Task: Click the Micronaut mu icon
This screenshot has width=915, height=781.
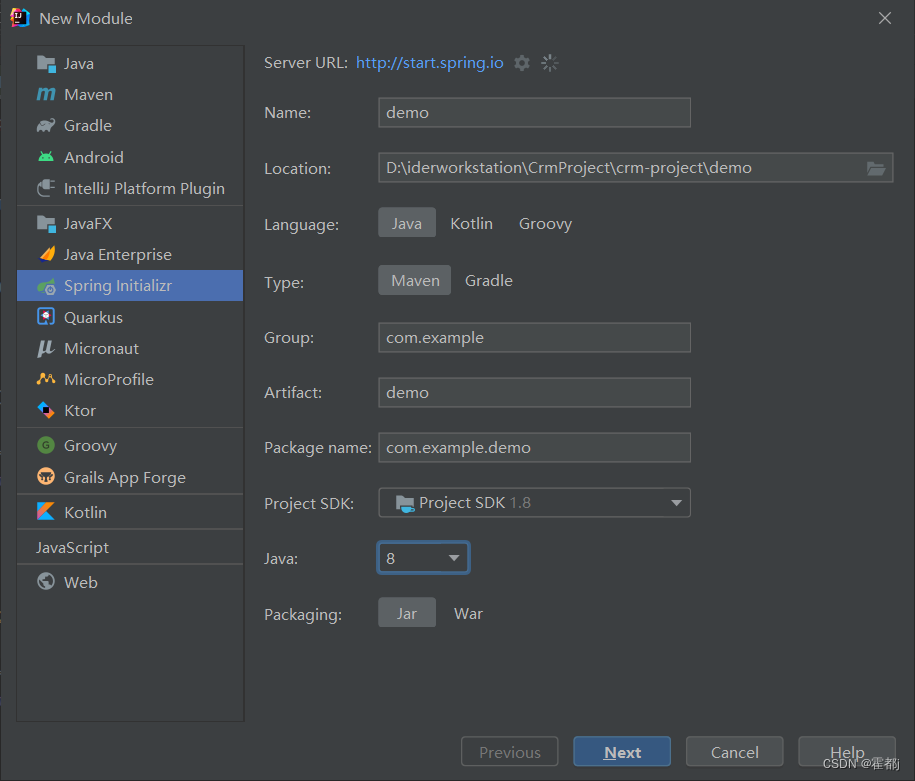Action: pyautogui.click(x=46, y=348)
